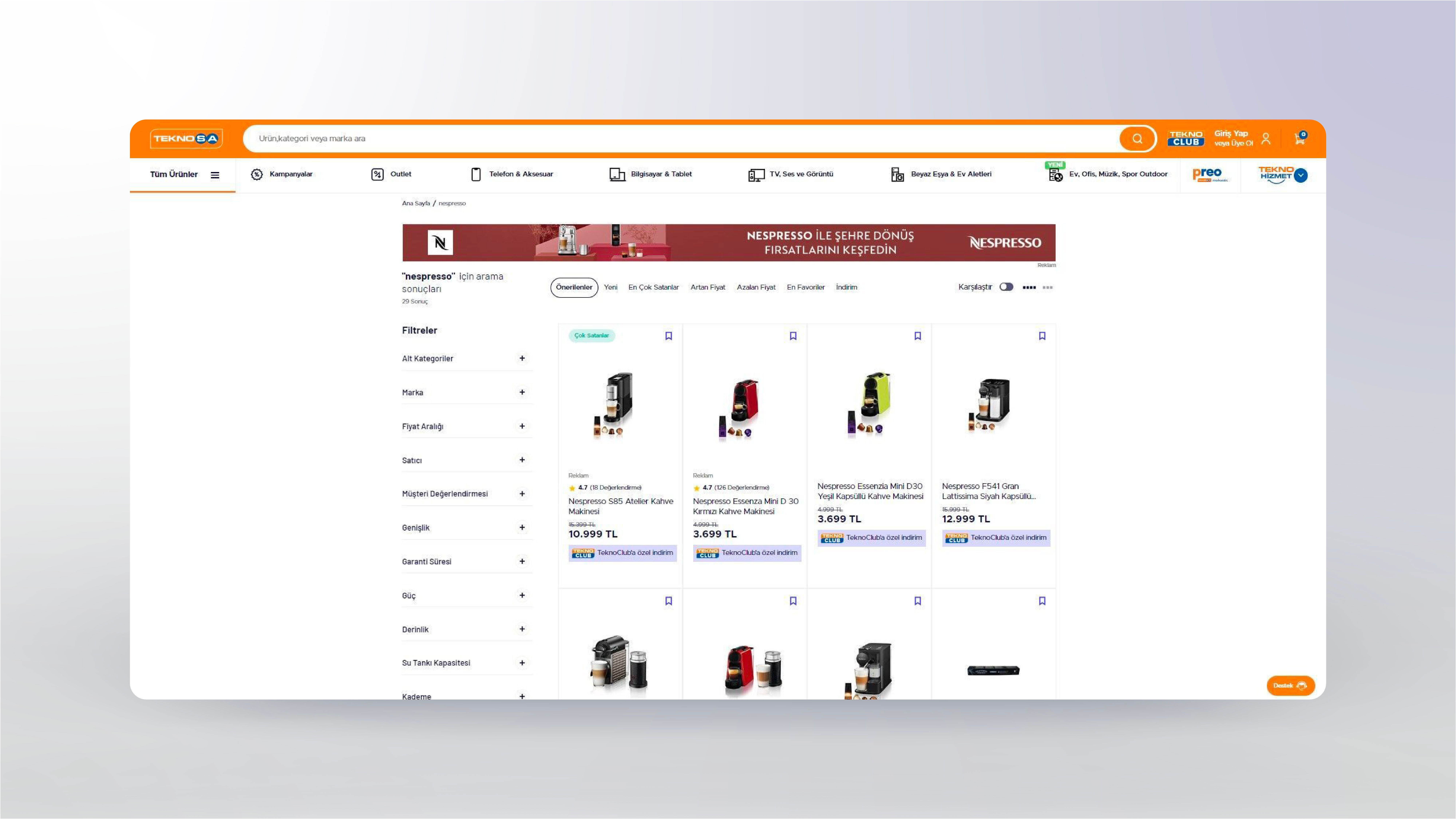Open the Tekno Hizmet dropdown arrow
Viewport: 1456px width, 819px height.
click(1301, 175)
